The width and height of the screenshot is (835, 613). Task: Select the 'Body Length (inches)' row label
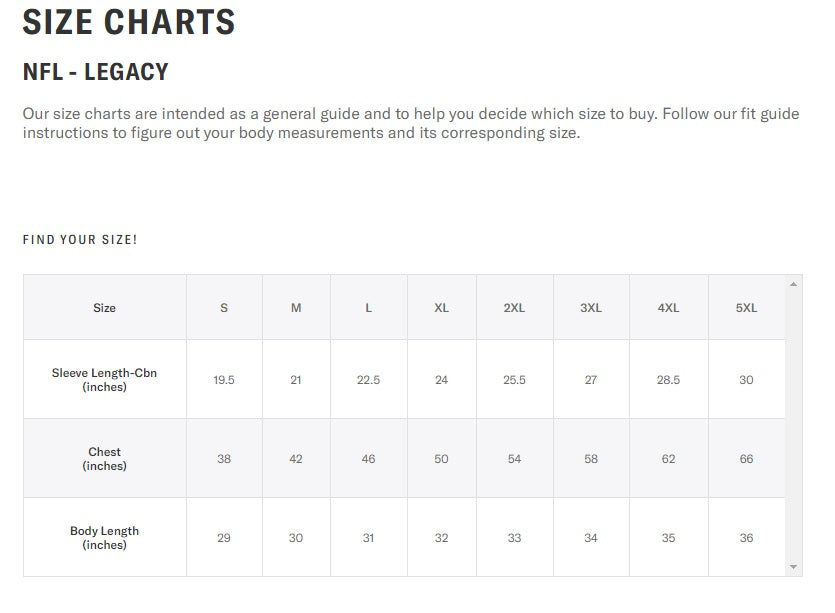tap(104, 538)
